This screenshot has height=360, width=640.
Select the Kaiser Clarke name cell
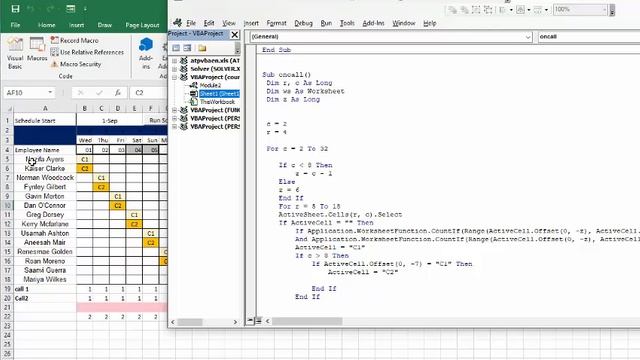point(45,168)
